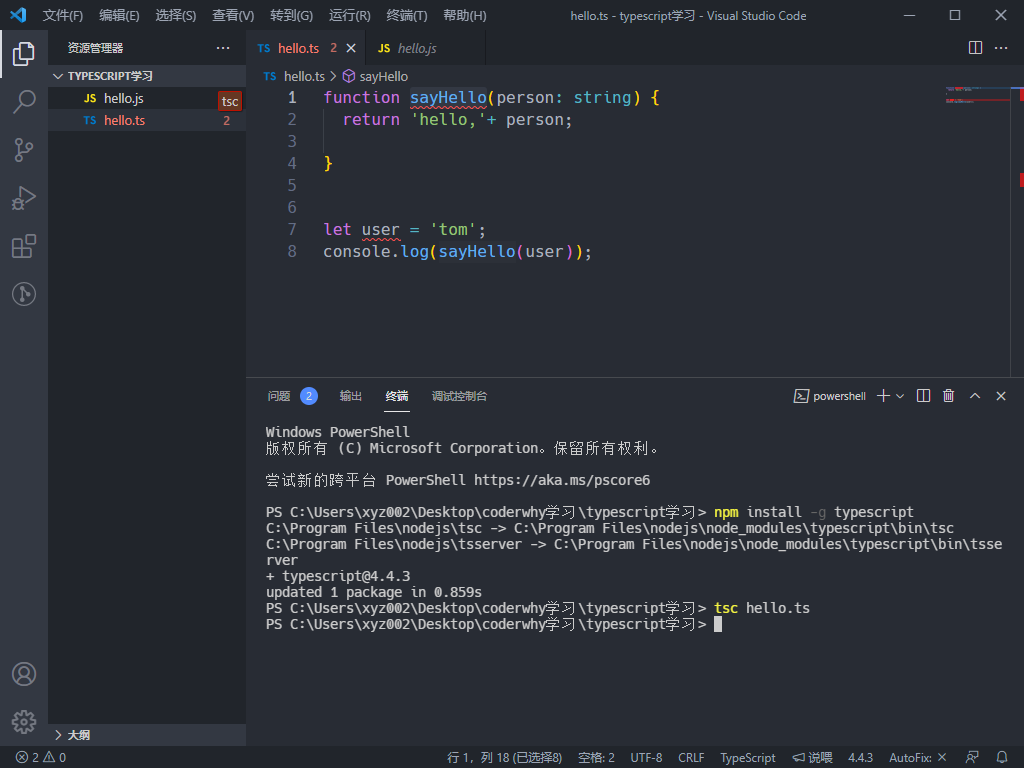Screen dimensions: 1024x768
Task: Click line number 5 in gutter
Action: [292, 185]
